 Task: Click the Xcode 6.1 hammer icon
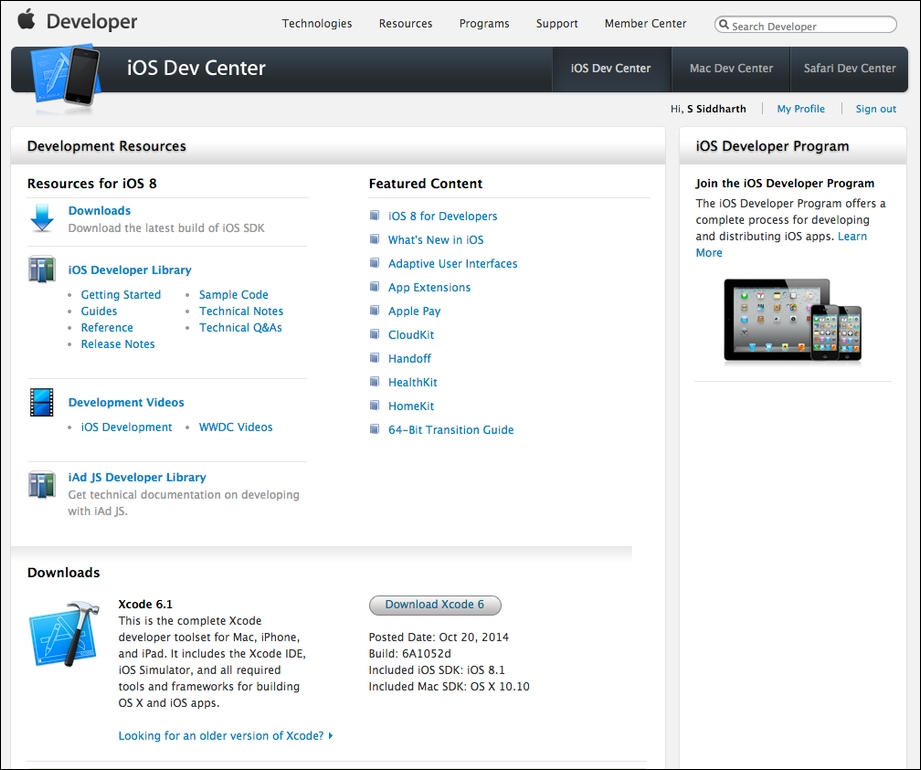tap(65, 634)
